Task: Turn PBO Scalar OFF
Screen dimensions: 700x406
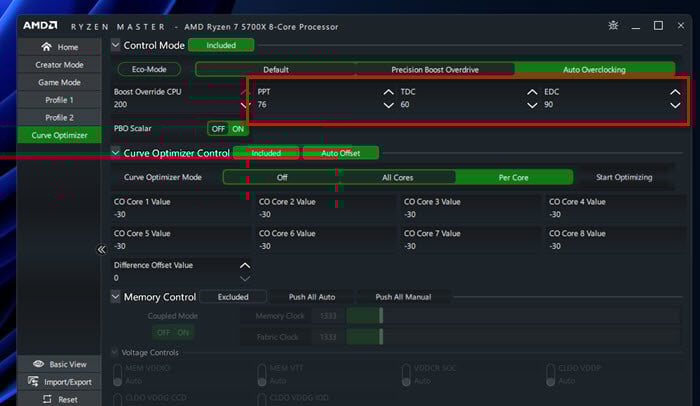Action: pos(218,129)
